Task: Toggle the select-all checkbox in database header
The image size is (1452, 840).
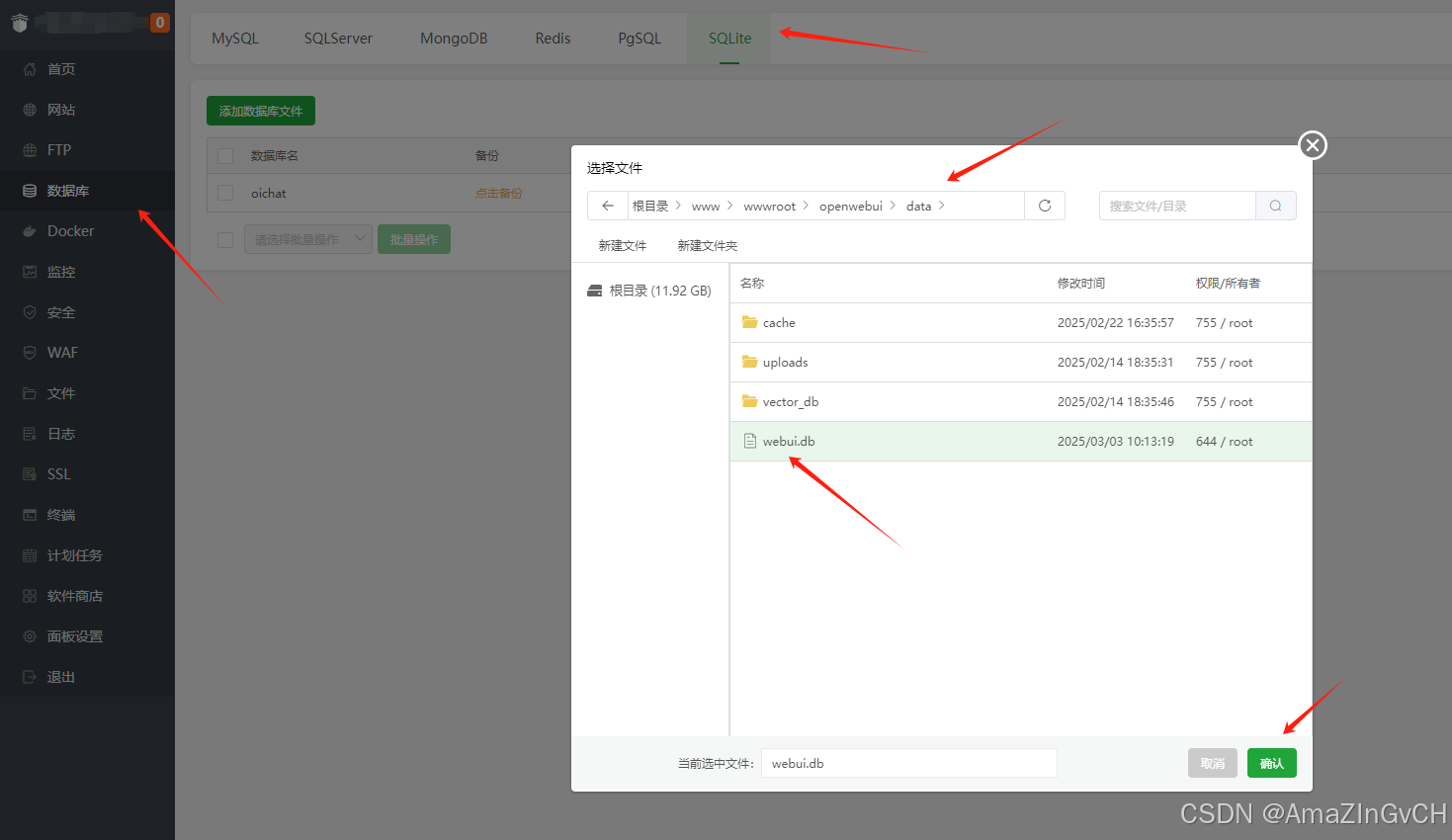Action: (225, 156)
